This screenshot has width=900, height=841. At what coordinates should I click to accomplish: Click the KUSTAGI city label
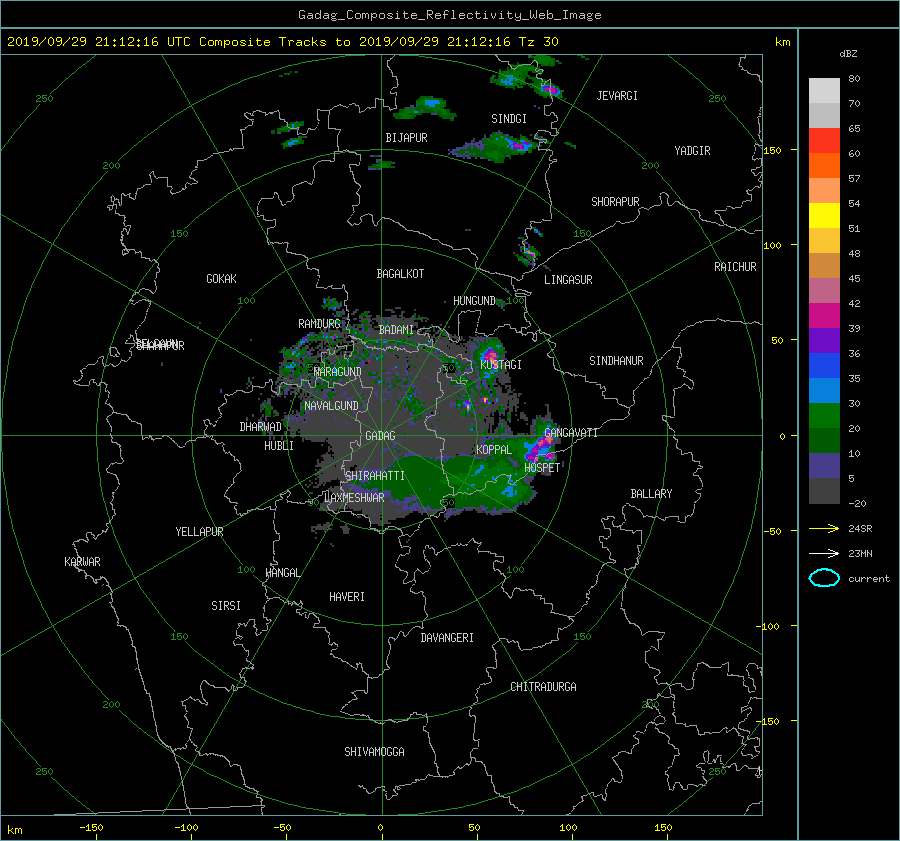point(501,365)
